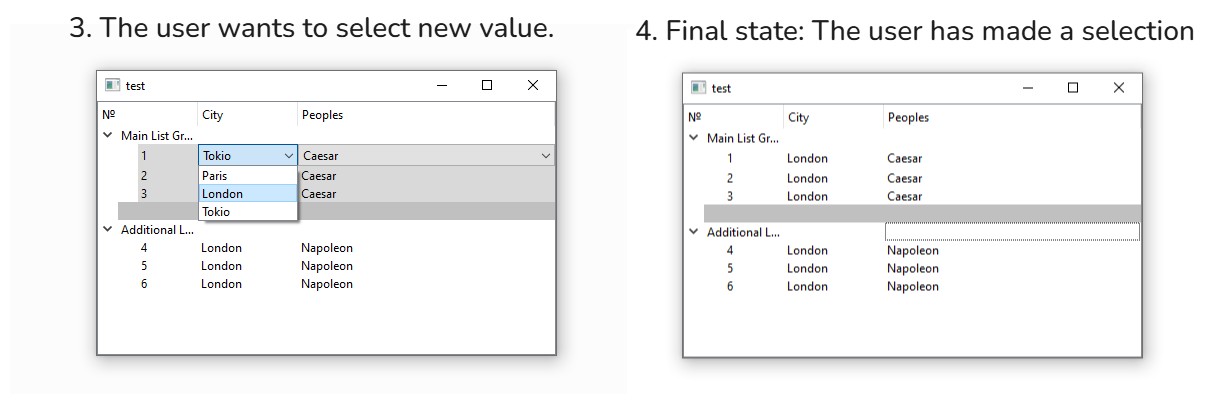Select row 4 Napoleon in the left window
Screen dimensions: 1212x411
pyautogui.click(x=327, y=248)
